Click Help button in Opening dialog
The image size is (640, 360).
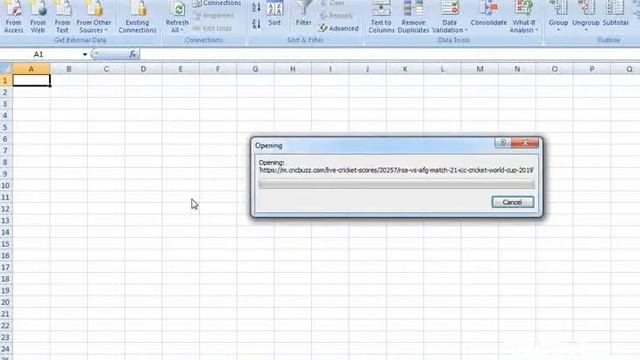pos(503,142)
